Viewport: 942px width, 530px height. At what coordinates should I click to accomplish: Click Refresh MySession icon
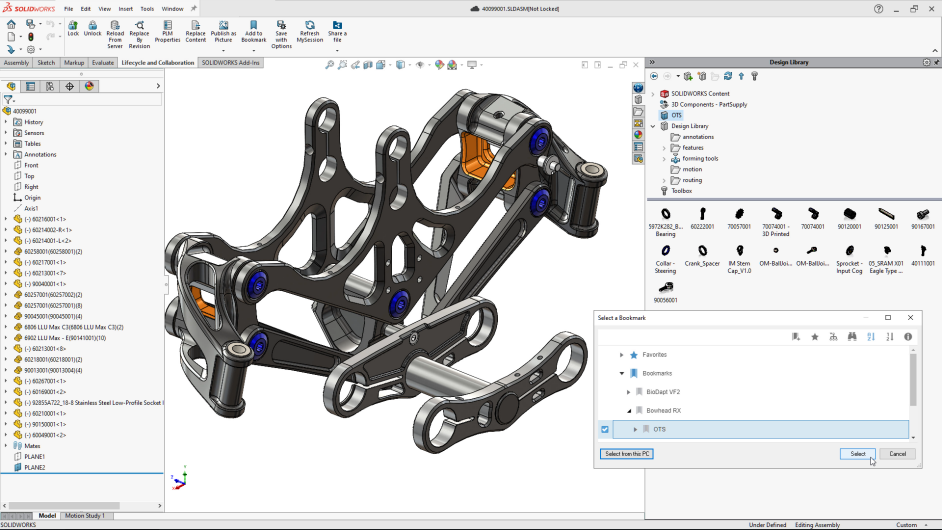(310, 25)
